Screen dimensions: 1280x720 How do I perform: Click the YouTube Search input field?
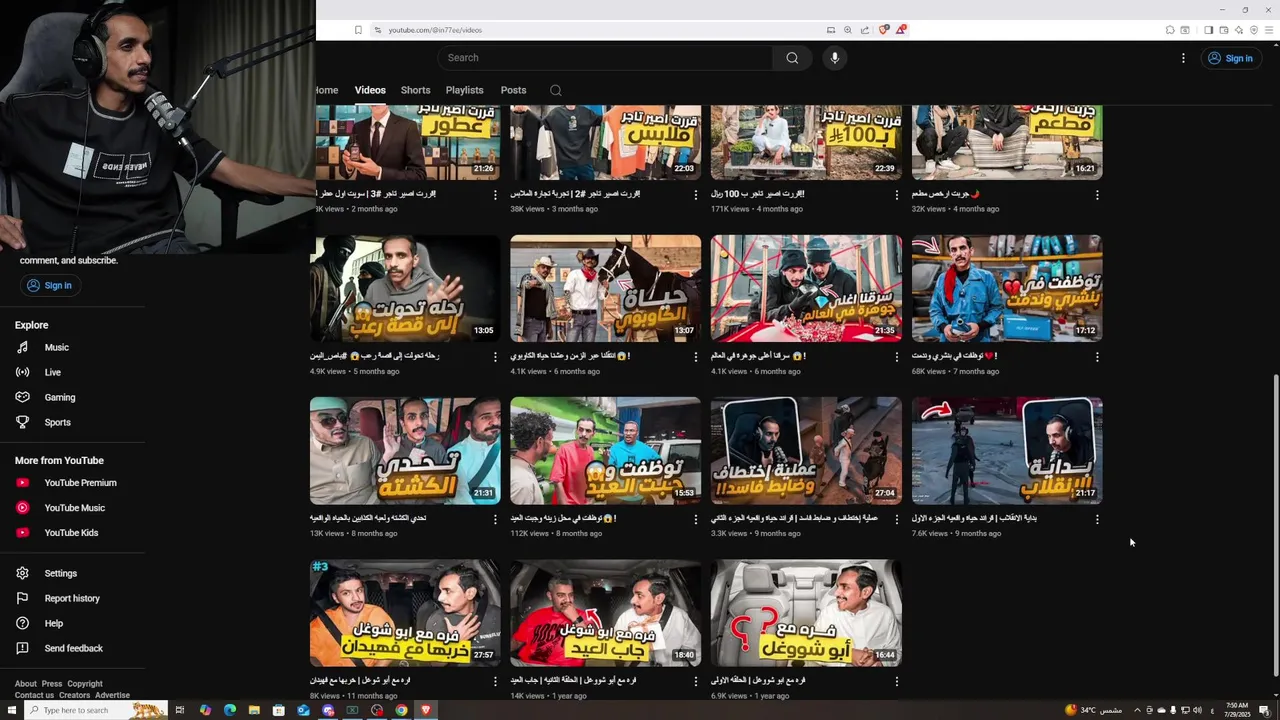click(x=603, y=58)
